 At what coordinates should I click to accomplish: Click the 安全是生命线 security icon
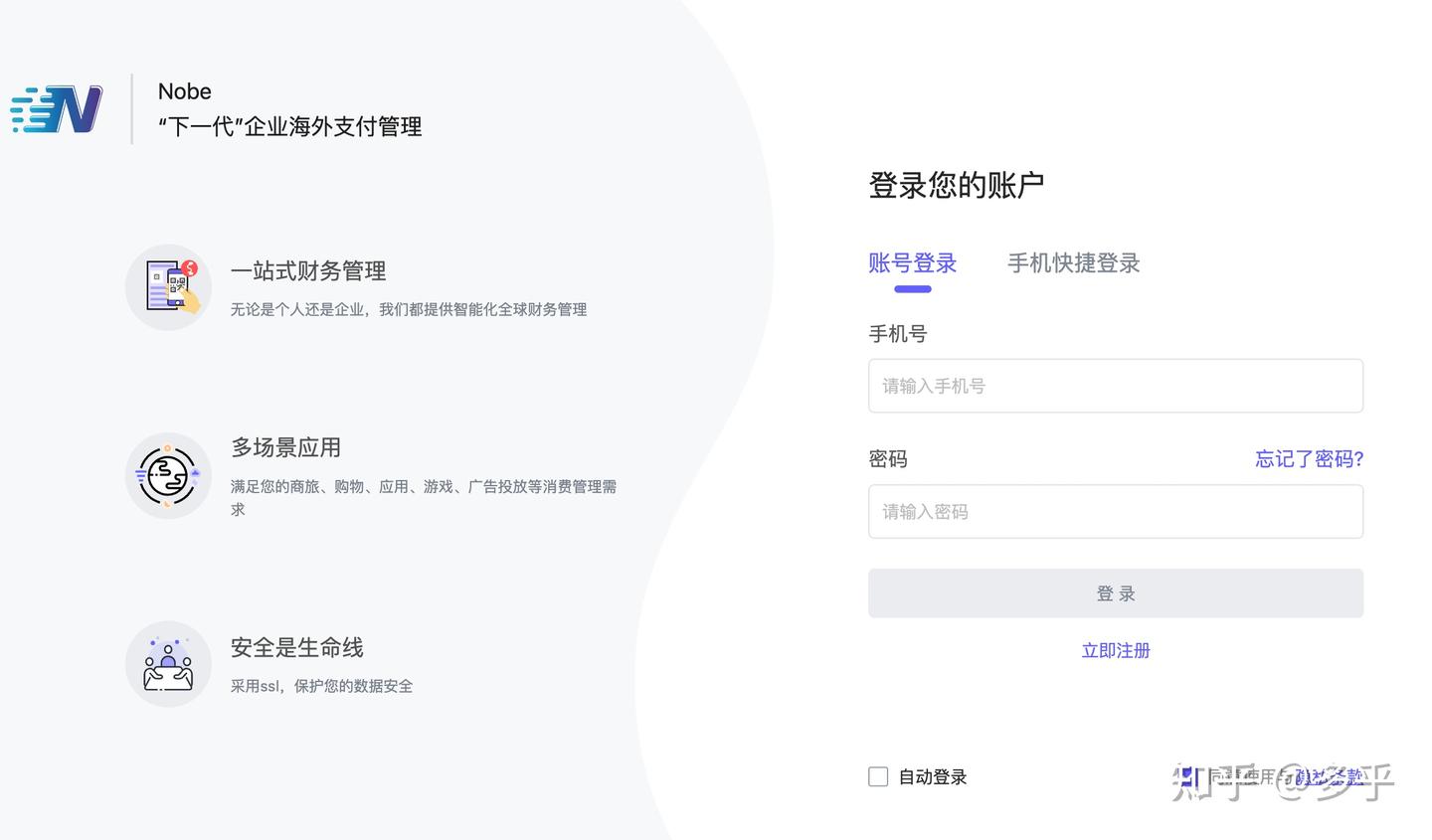[167, 662]
